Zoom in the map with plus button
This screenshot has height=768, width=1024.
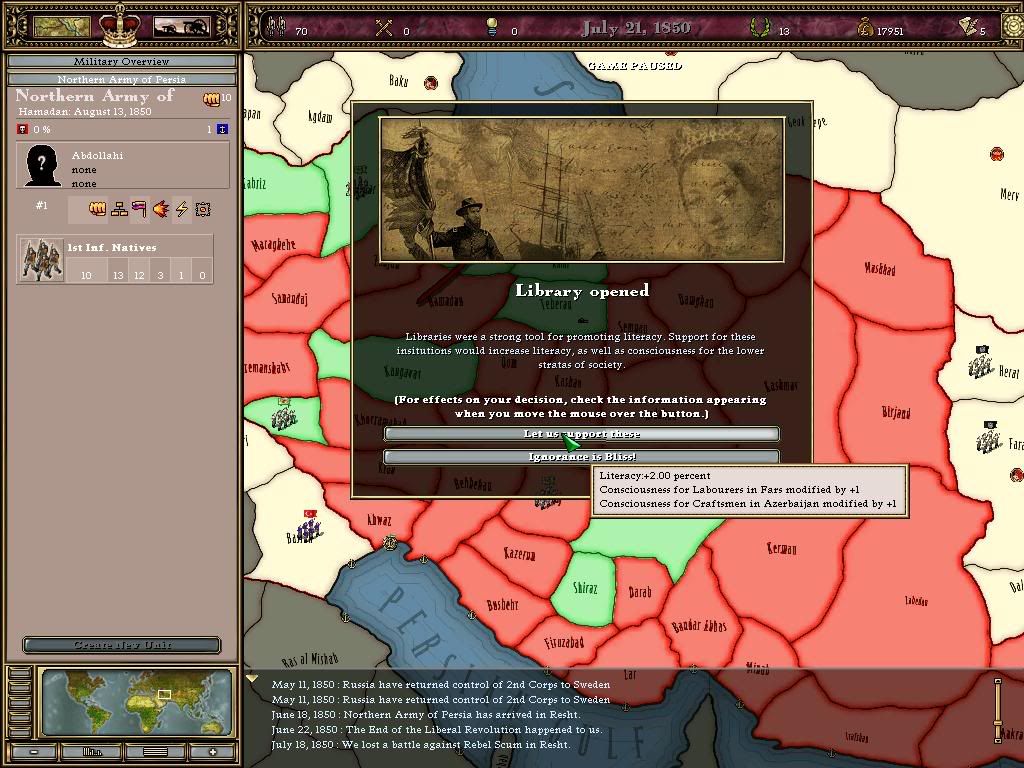point(212,752)
